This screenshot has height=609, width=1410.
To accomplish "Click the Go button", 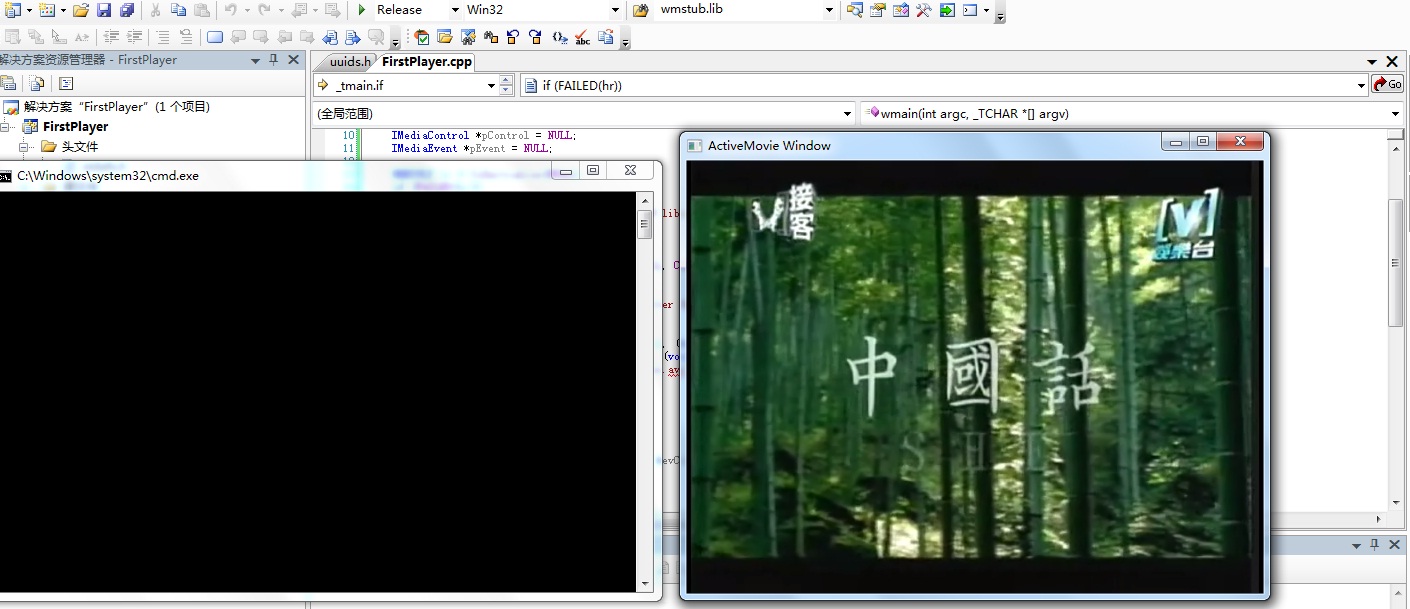I will [1388, 85].
